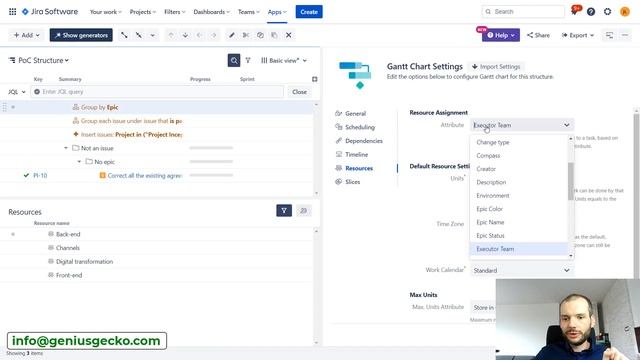
Task: Open the user profile avatar
Action: pyautogui.click(x=624, y=12)
